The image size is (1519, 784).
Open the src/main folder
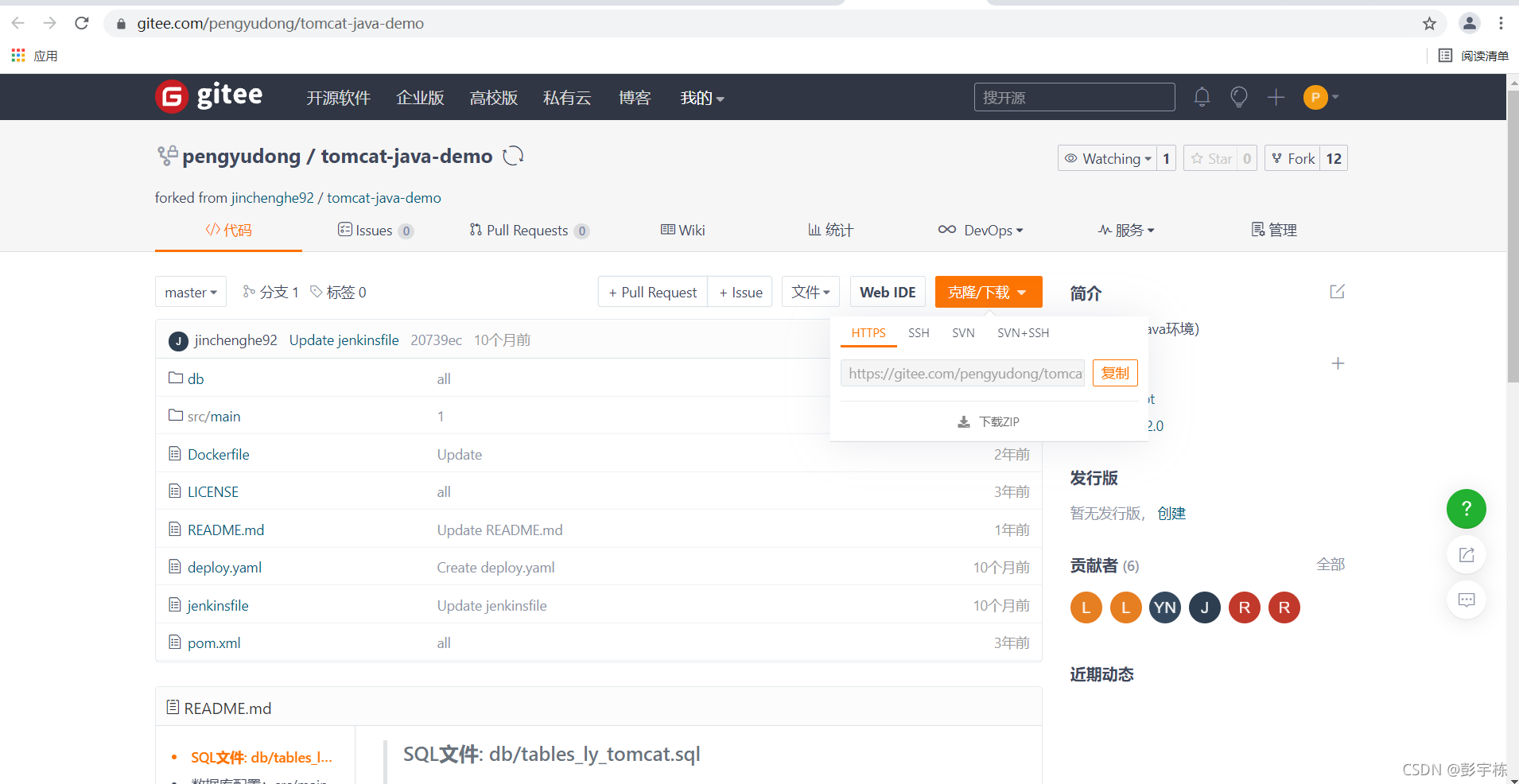tap(214, 416)
